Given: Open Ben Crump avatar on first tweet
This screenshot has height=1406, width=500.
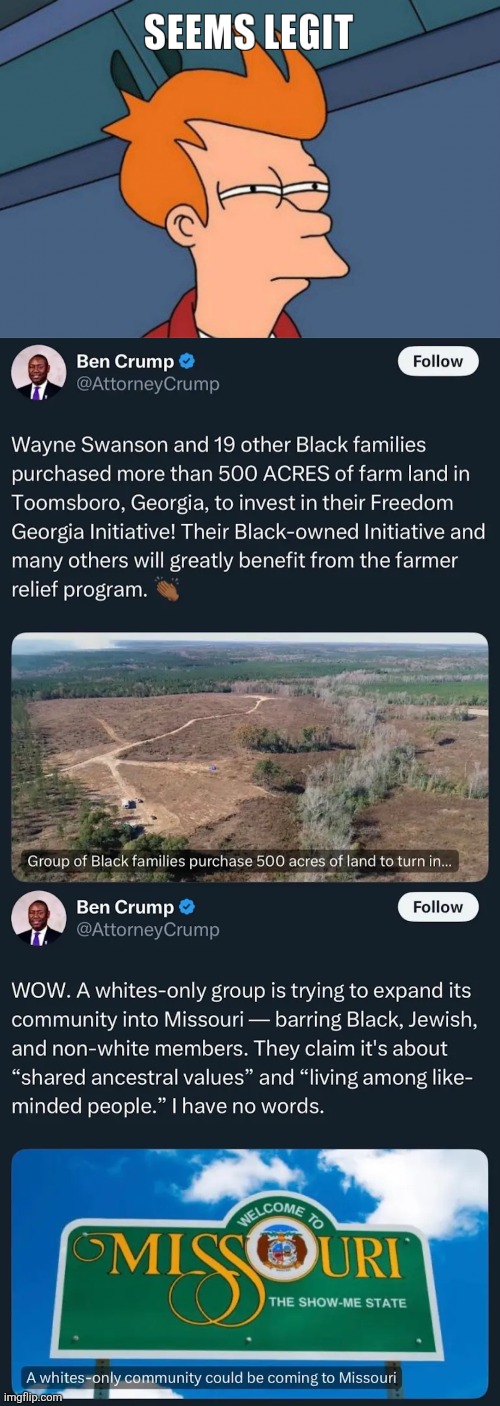Looking at the screenshot, I should [39, 372].
